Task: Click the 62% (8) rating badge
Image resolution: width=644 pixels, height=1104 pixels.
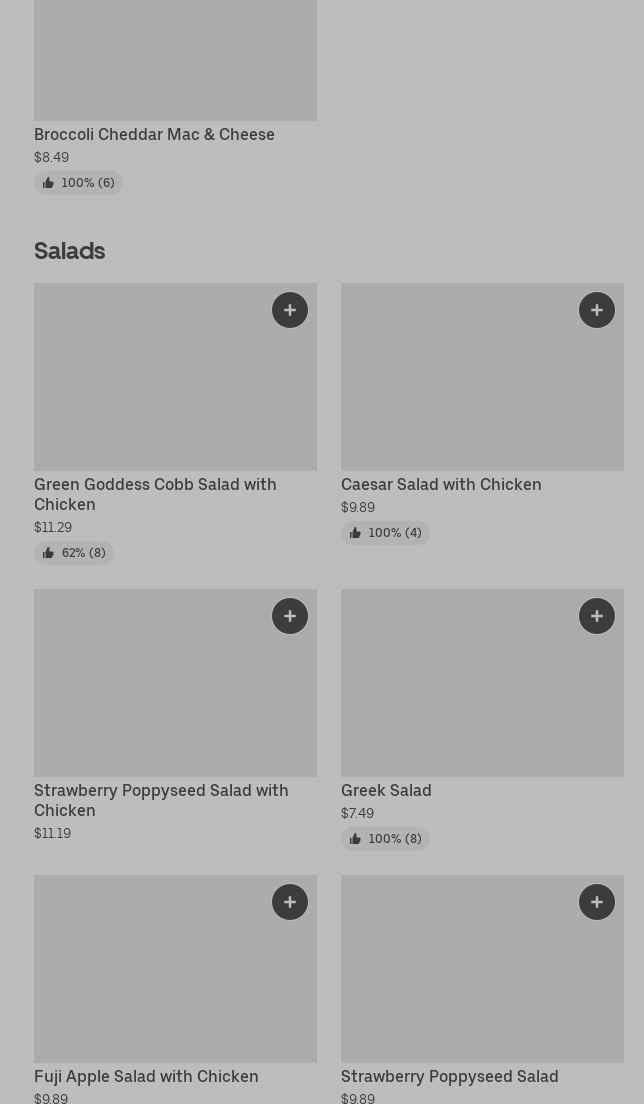Action: coord(74,553)
